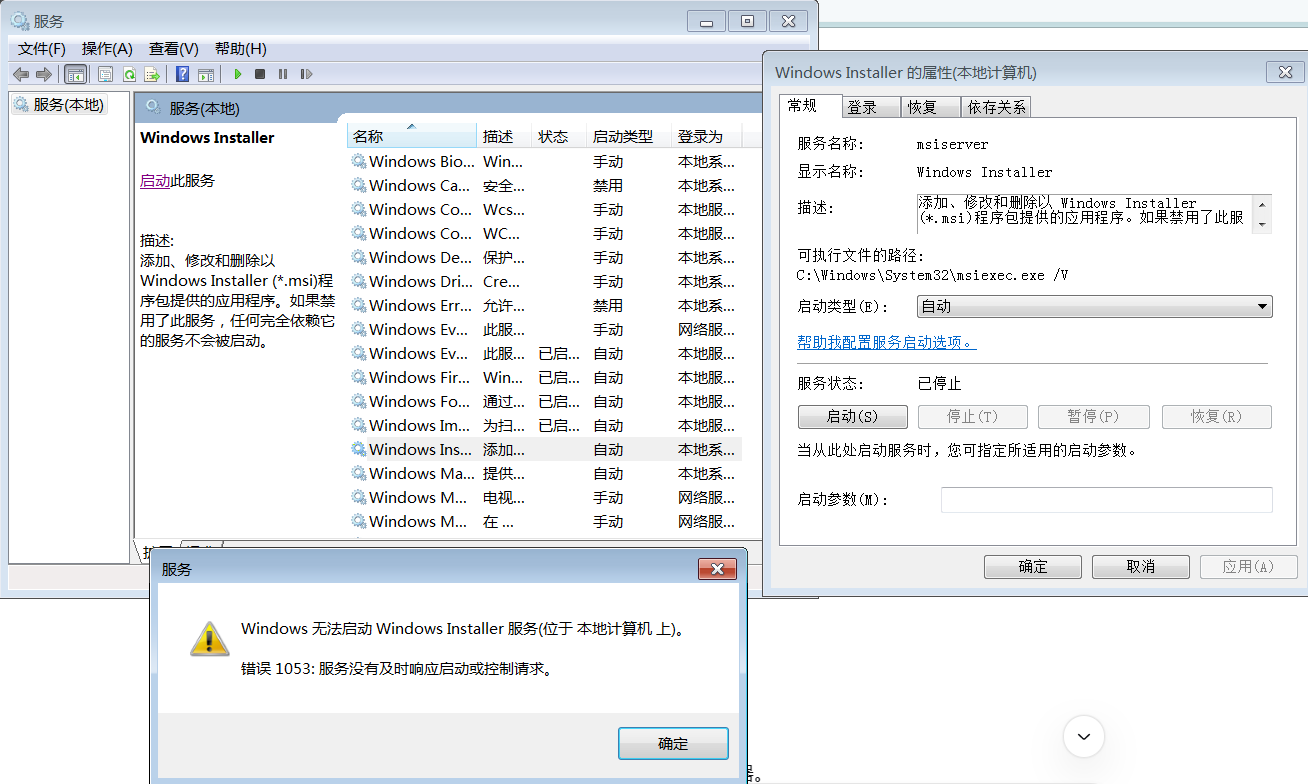This screenshot has width=1308, height=784.
Task: Open the 启动类型 dropdown set to 自动
Action: point(1094,307)
